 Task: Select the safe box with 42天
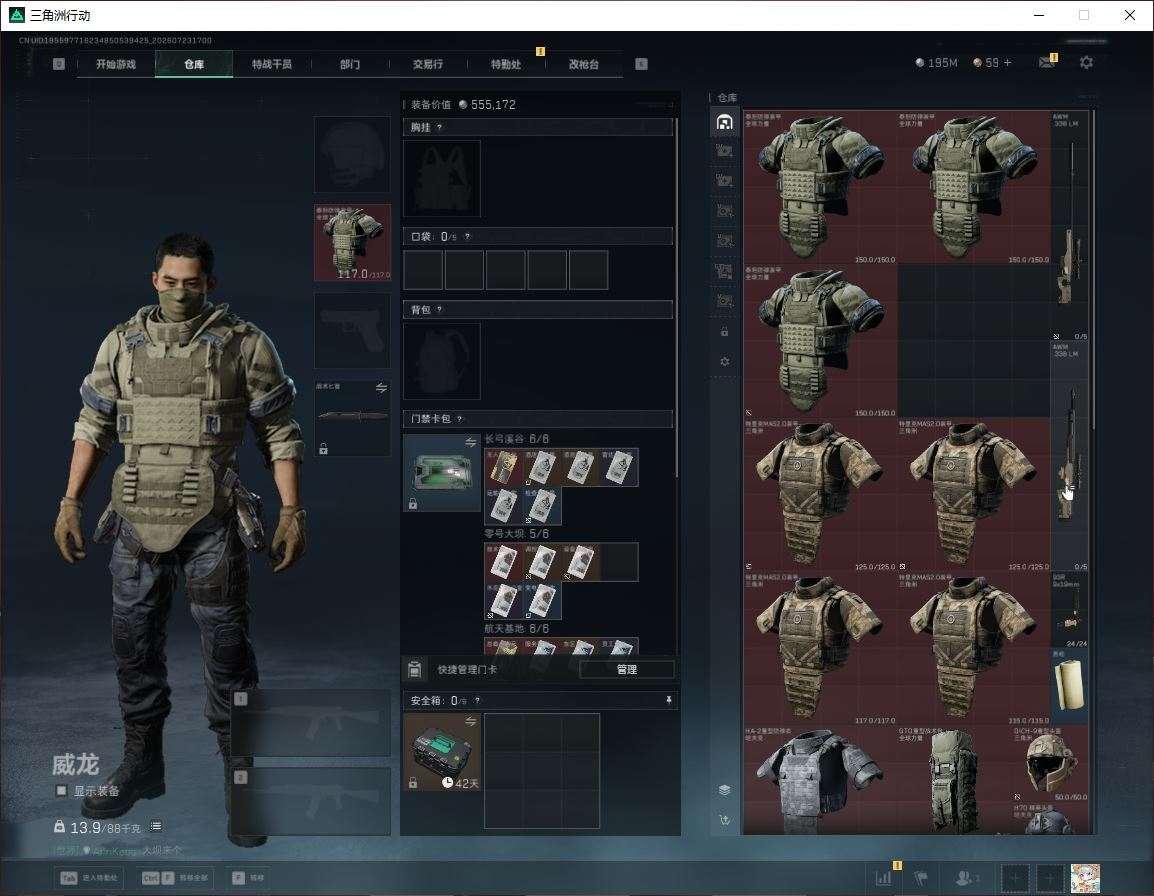[x=442, y=752]
